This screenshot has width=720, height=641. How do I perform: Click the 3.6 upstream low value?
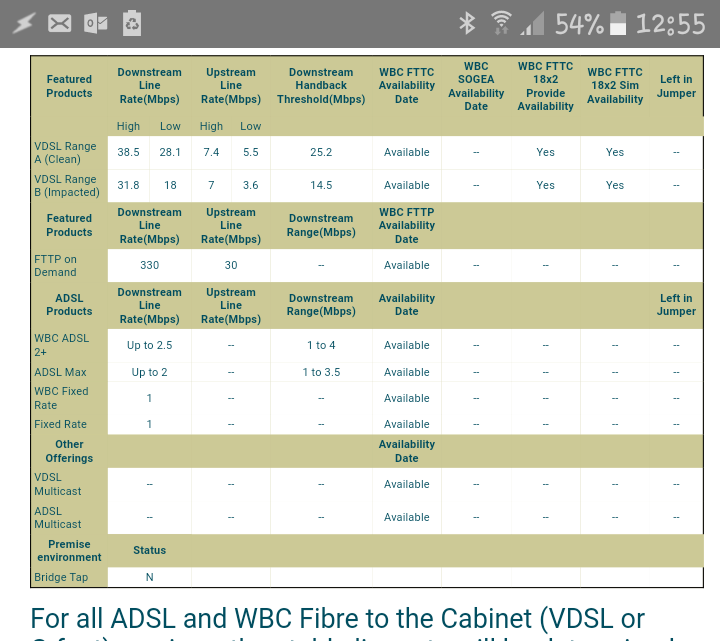click(251, 185)
